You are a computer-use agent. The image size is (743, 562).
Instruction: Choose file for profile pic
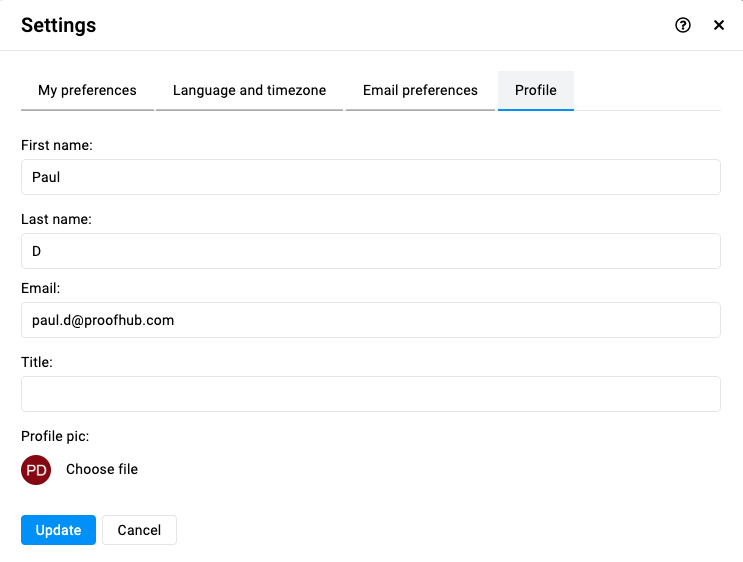[102, 469]
